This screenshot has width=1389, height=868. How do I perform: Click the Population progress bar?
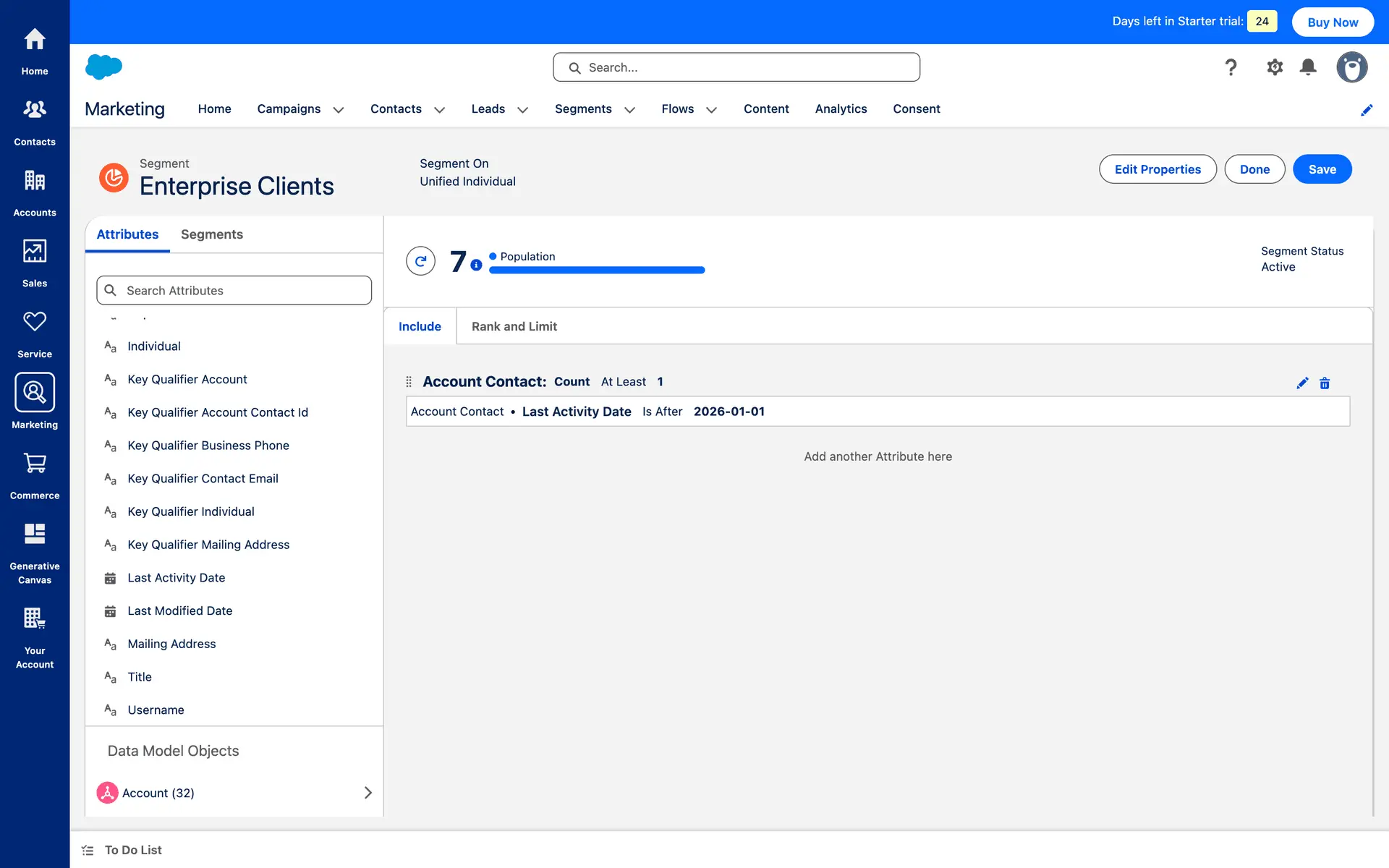pyautogui.click(x=597, y=271)
